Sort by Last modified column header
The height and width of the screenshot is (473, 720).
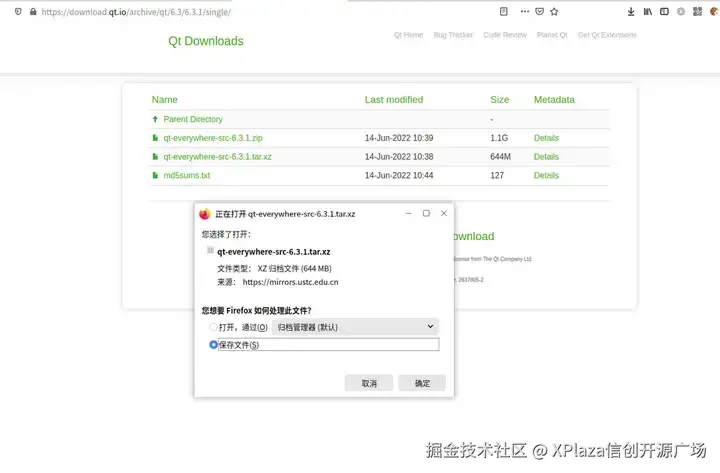click(394, 100)
